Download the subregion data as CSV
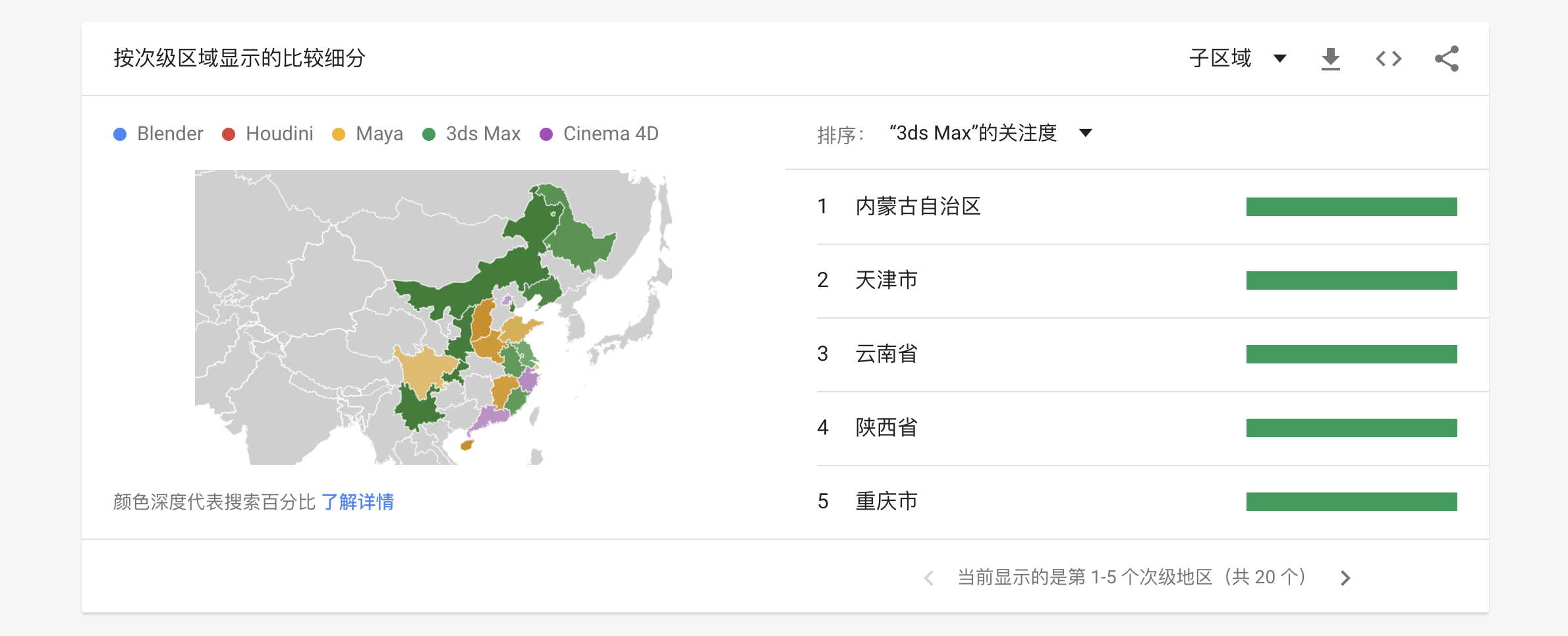The width and height of the screenshot is (1568, 636). 1331,59
